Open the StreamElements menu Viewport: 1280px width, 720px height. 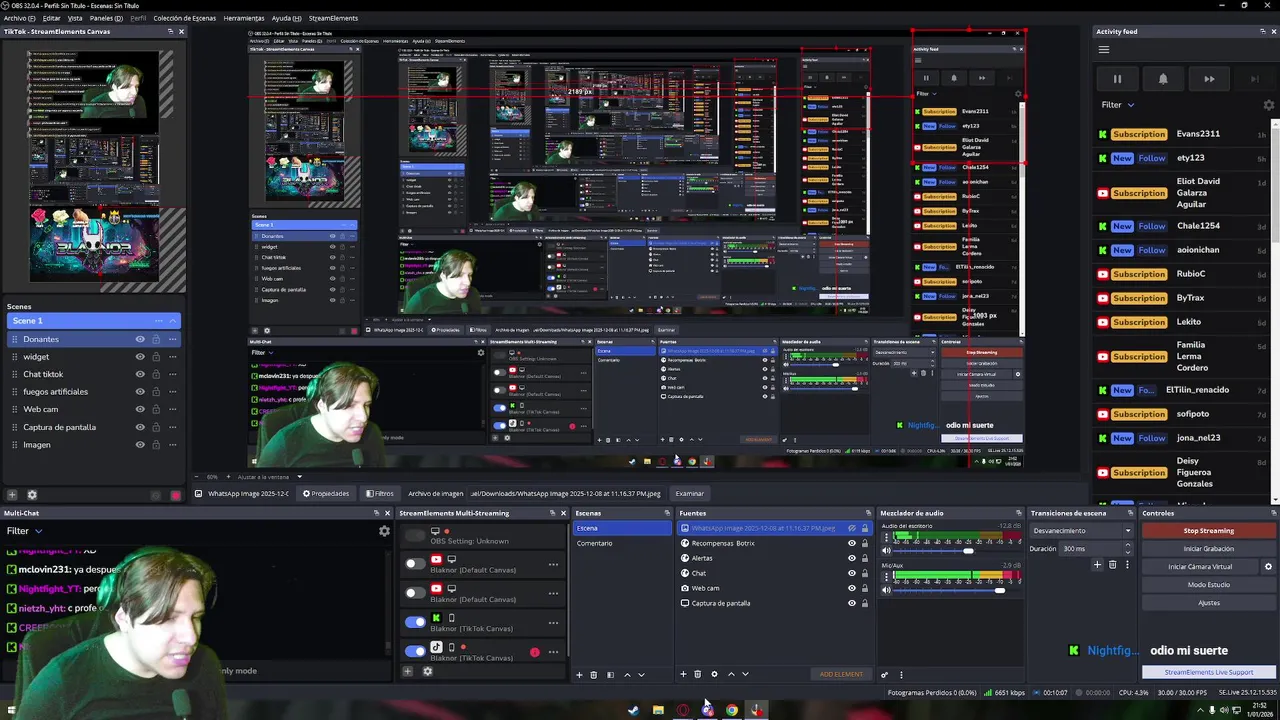tap(333, 18)
